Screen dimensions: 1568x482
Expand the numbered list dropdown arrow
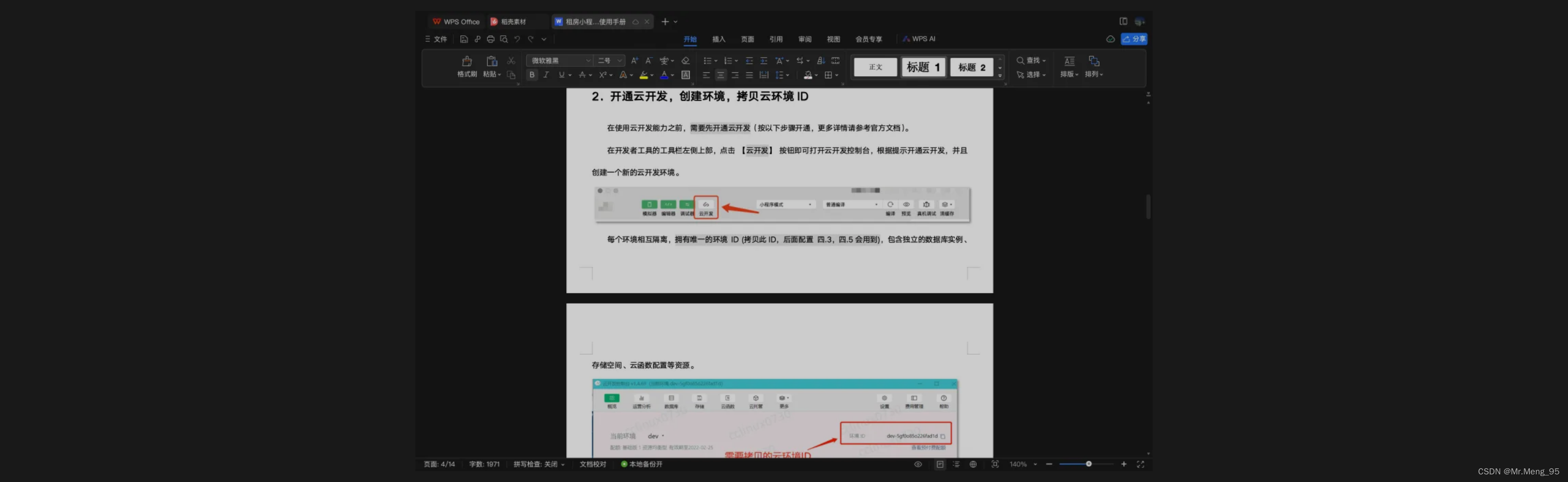click(737, 61)
